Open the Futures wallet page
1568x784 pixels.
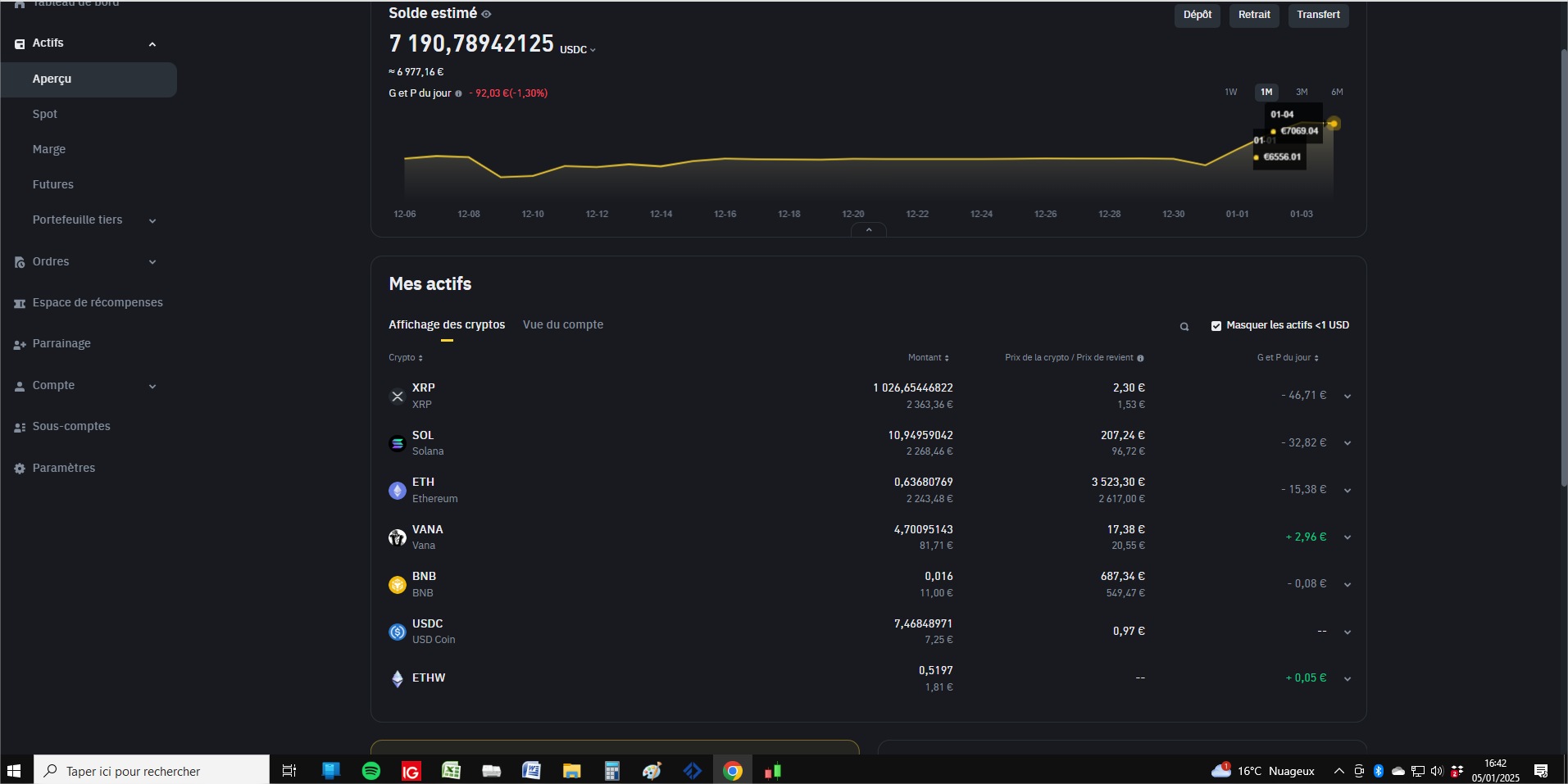pyautogui.click(x=53, y=185)
